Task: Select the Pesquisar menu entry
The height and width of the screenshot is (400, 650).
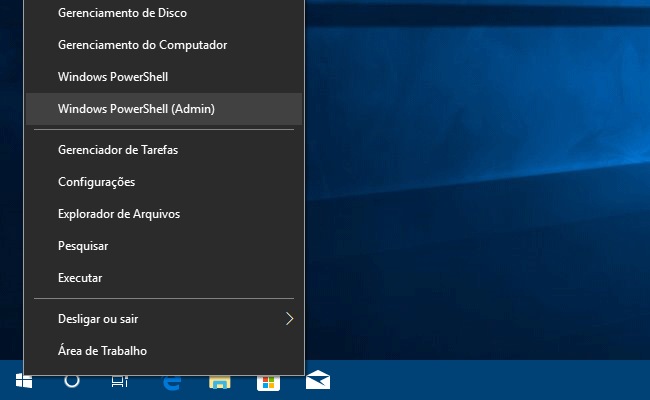Action: coord(164,246)
